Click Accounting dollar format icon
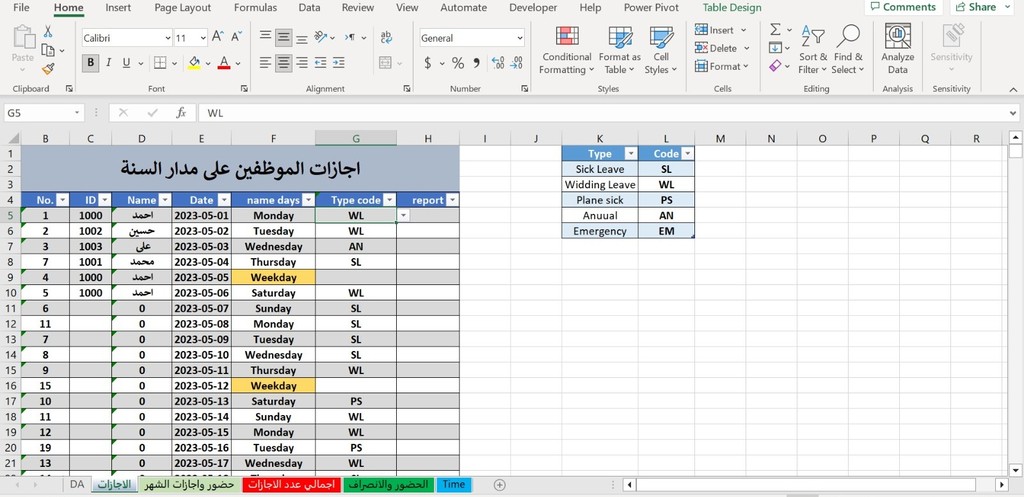Screen dimensions: 1024x497 pyautogui.click(x=428, y=63)
